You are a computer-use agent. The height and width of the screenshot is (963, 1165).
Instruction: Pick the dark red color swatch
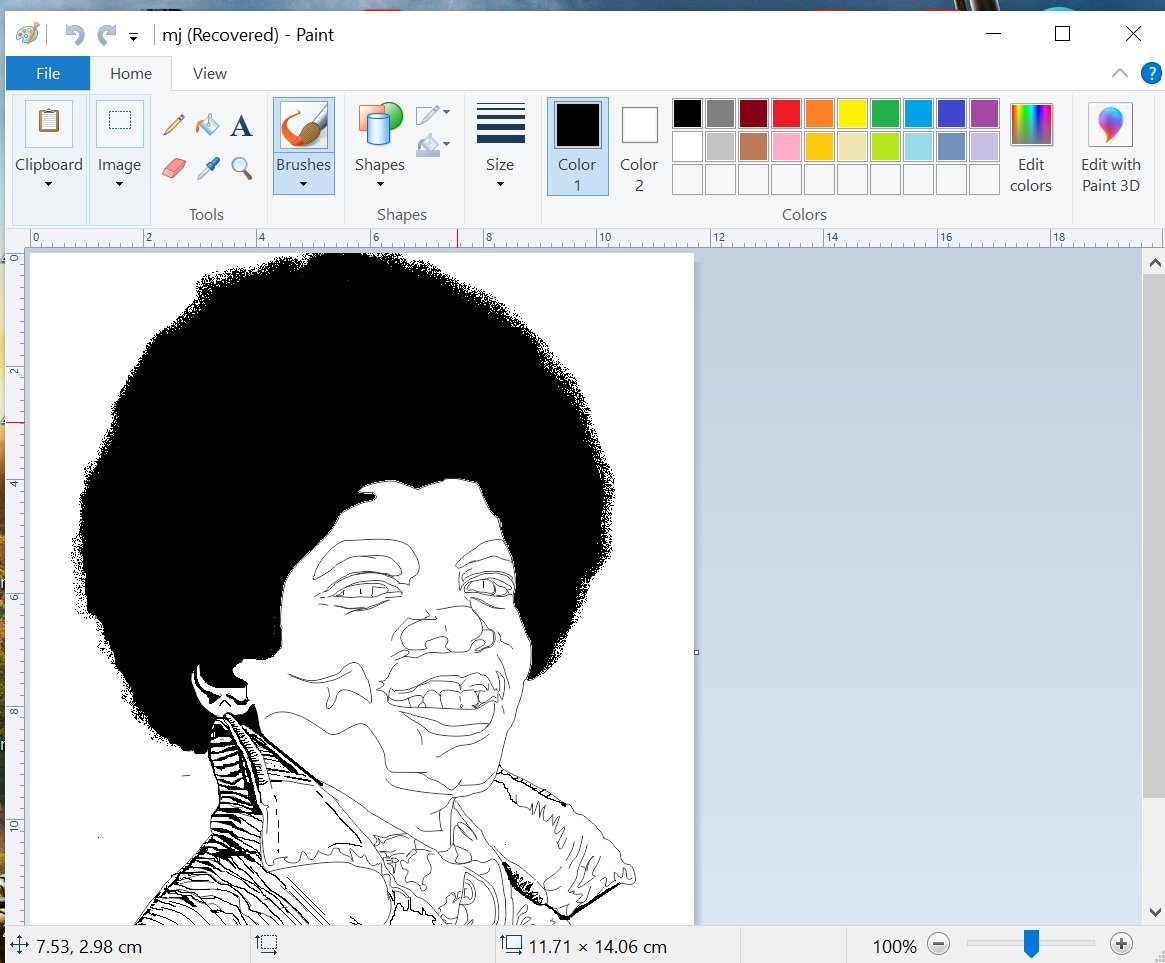click(753, 114)
